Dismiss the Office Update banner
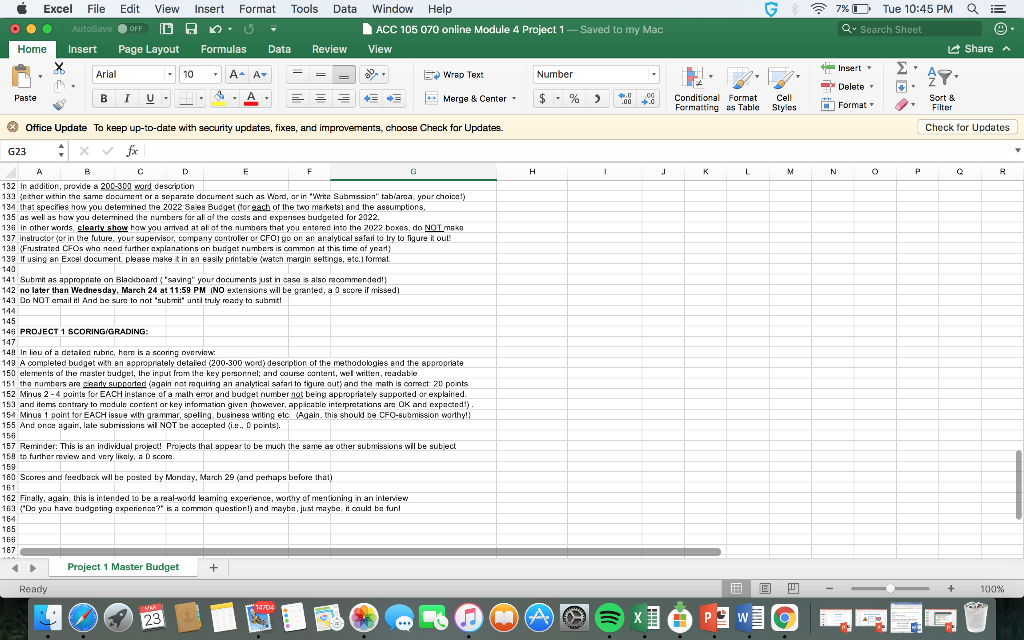1024x640 pixels. 12,127
